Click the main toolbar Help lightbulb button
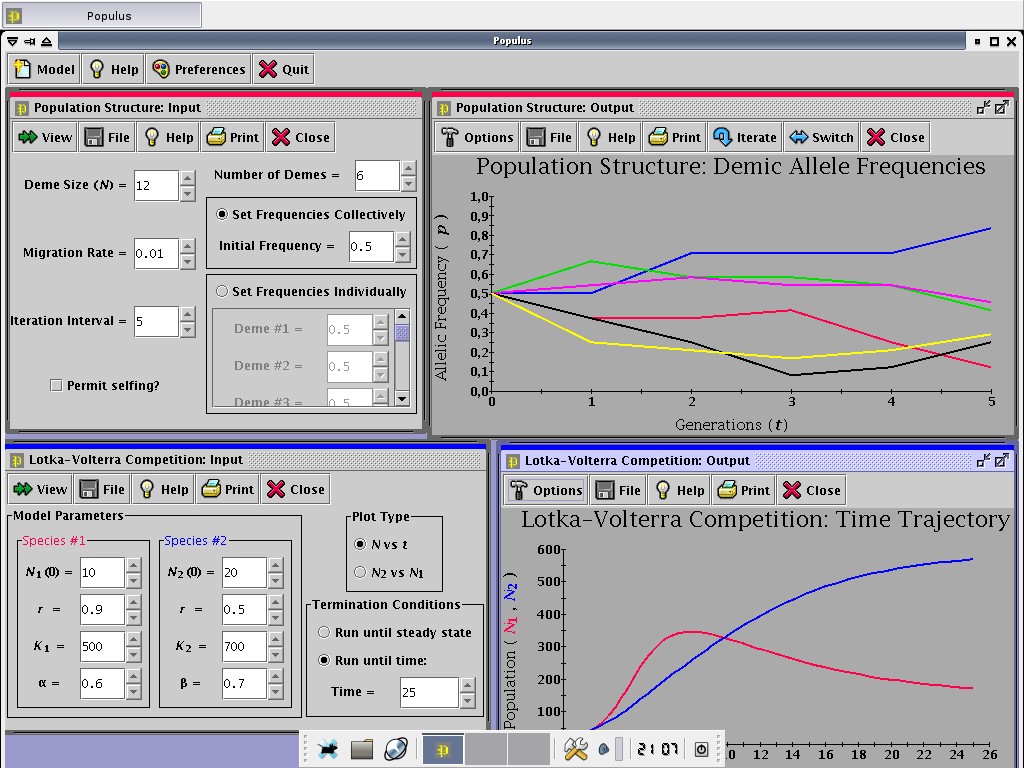 [114, 69]
